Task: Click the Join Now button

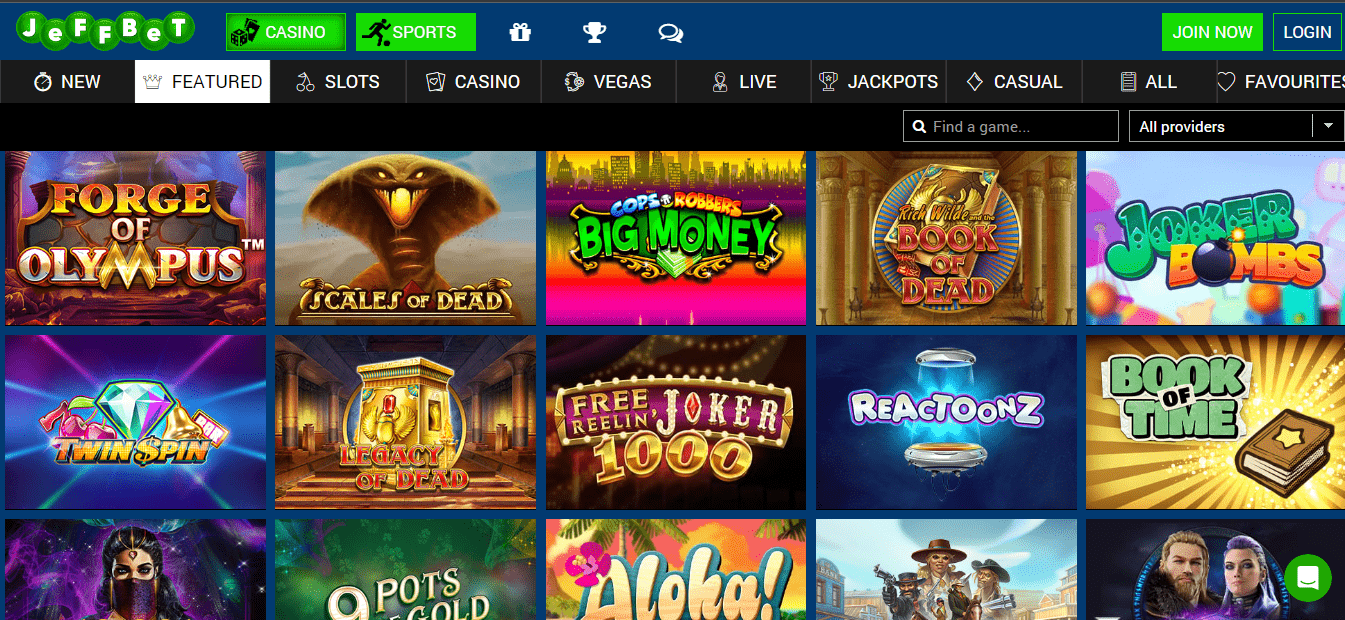Action: pyautogui.click(x=1212, y=32)
